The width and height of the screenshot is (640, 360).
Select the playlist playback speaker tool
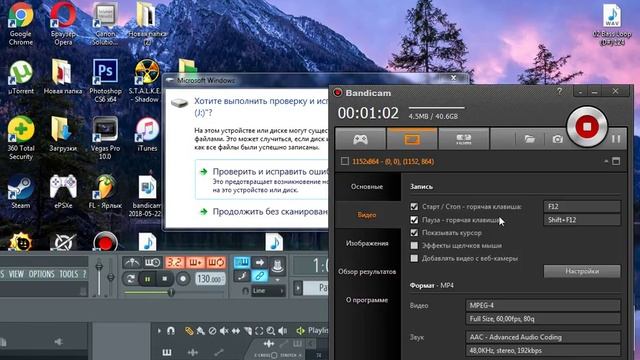[x=282, y=331]
